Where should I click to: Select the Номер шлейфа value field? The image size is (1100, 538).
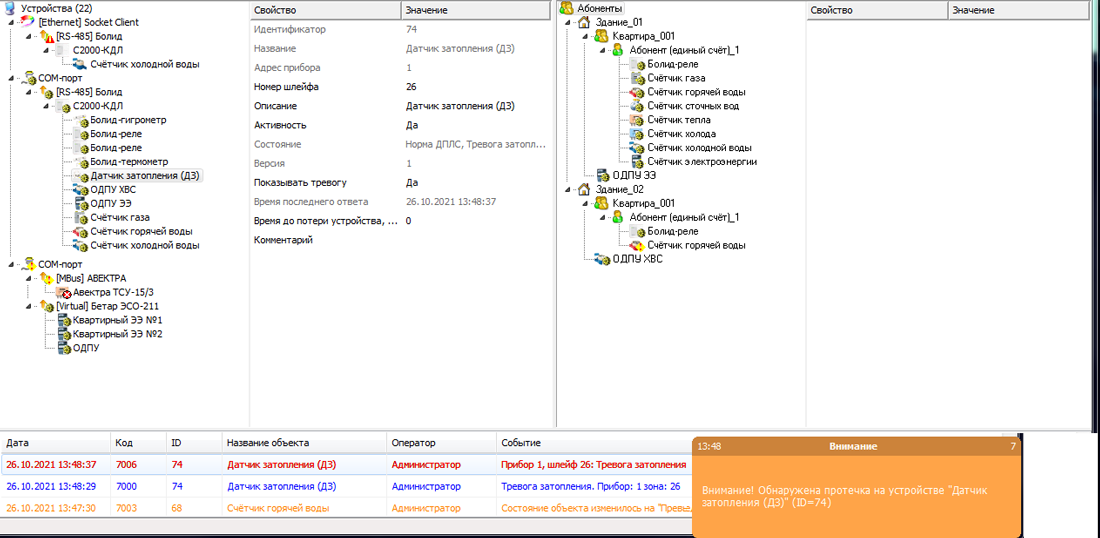pyautogui.click(x=475, y=87)
